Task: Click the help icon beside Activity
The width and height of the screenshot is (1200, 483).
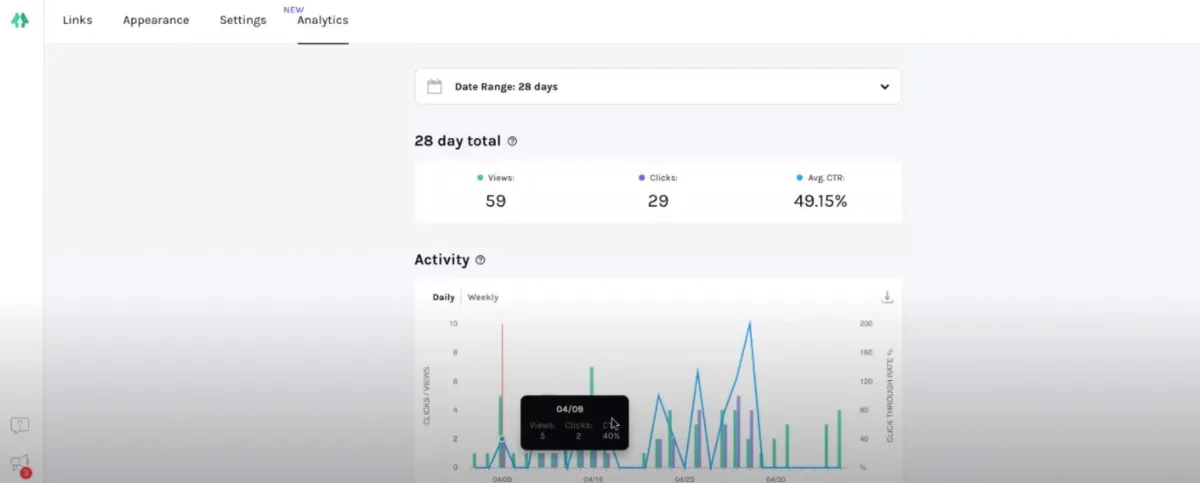Action: click(x=480, y=260)
